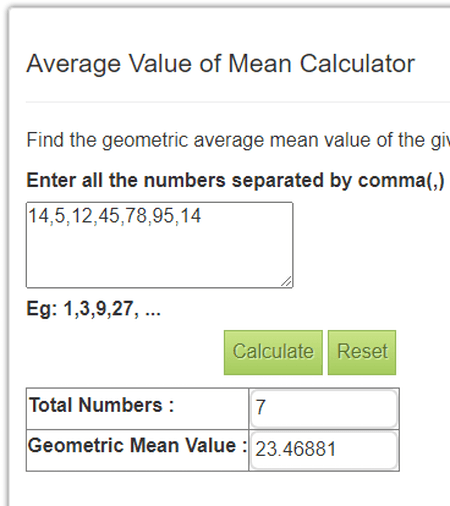Click the 'Total Numbers :' label cell
The width and height of the screenshot is (450, 506).
coord(137,409)
